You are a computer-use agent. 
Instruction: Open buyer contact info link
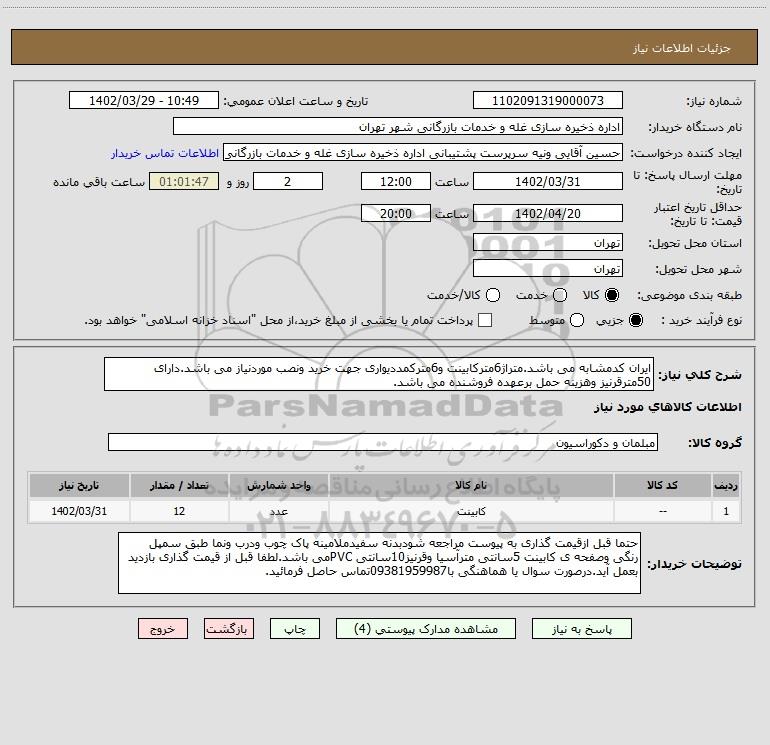click(165, 153)
